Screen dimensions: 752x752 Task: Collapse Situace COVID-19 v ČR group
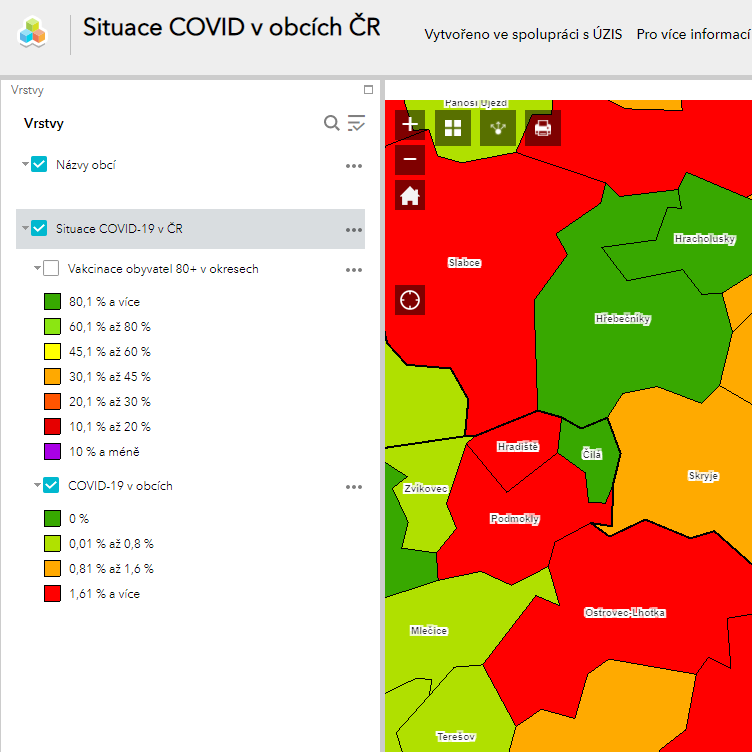pos(26,228)
